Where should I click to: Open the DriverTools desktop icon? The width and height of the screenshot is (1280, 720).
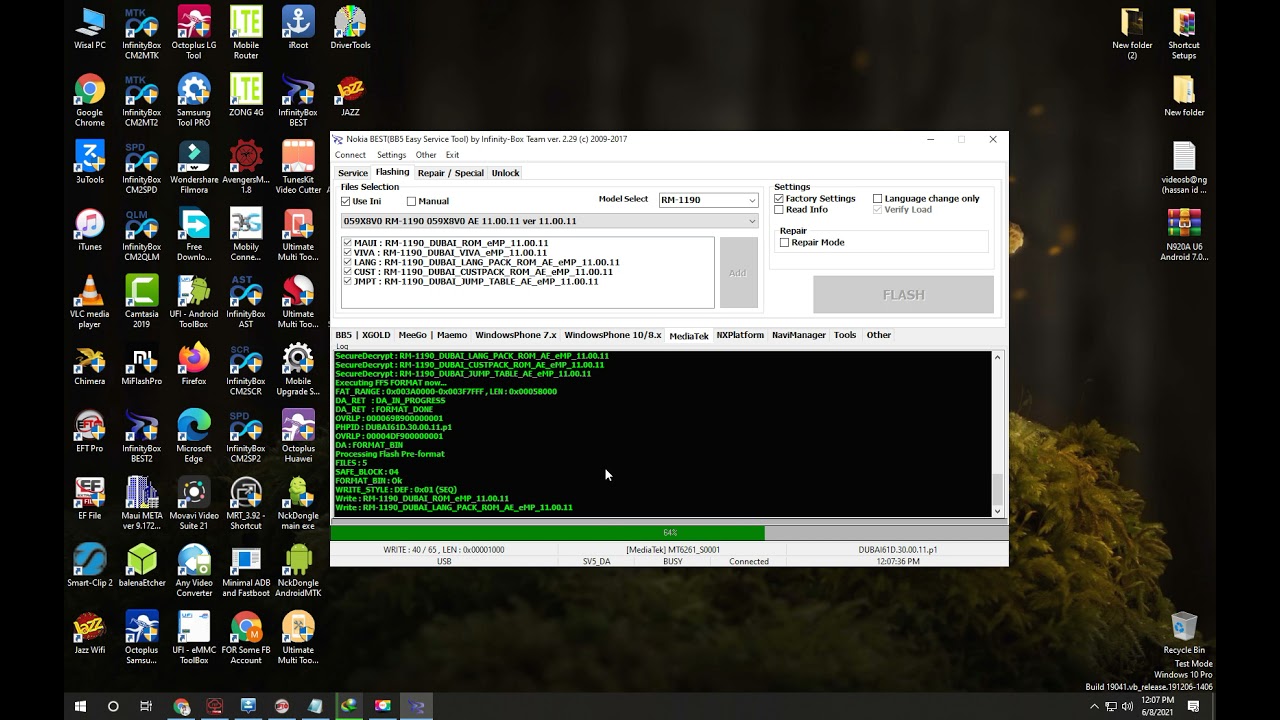[350, 27]
